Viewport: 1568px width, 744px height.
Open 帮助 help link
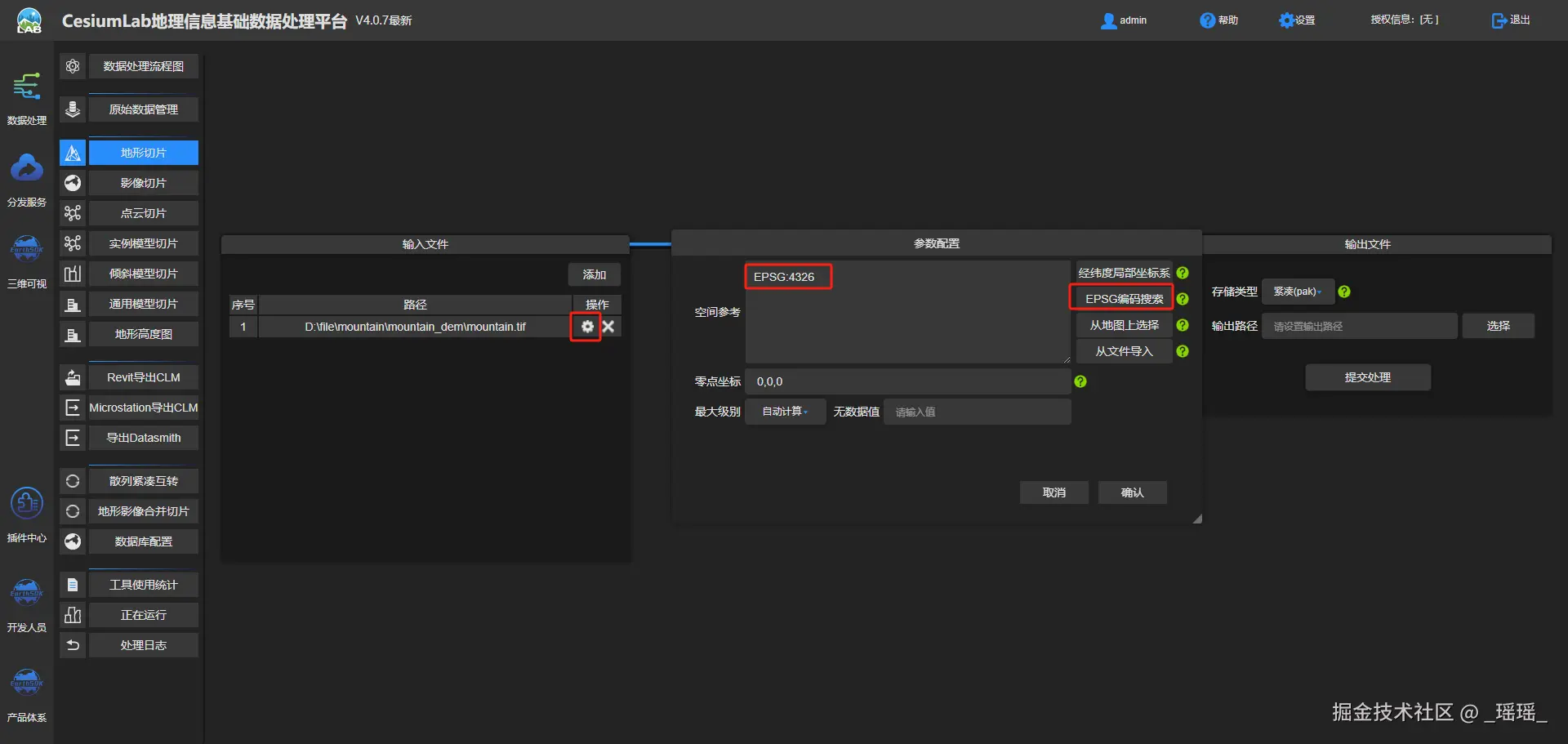[x=1218, y=20]
